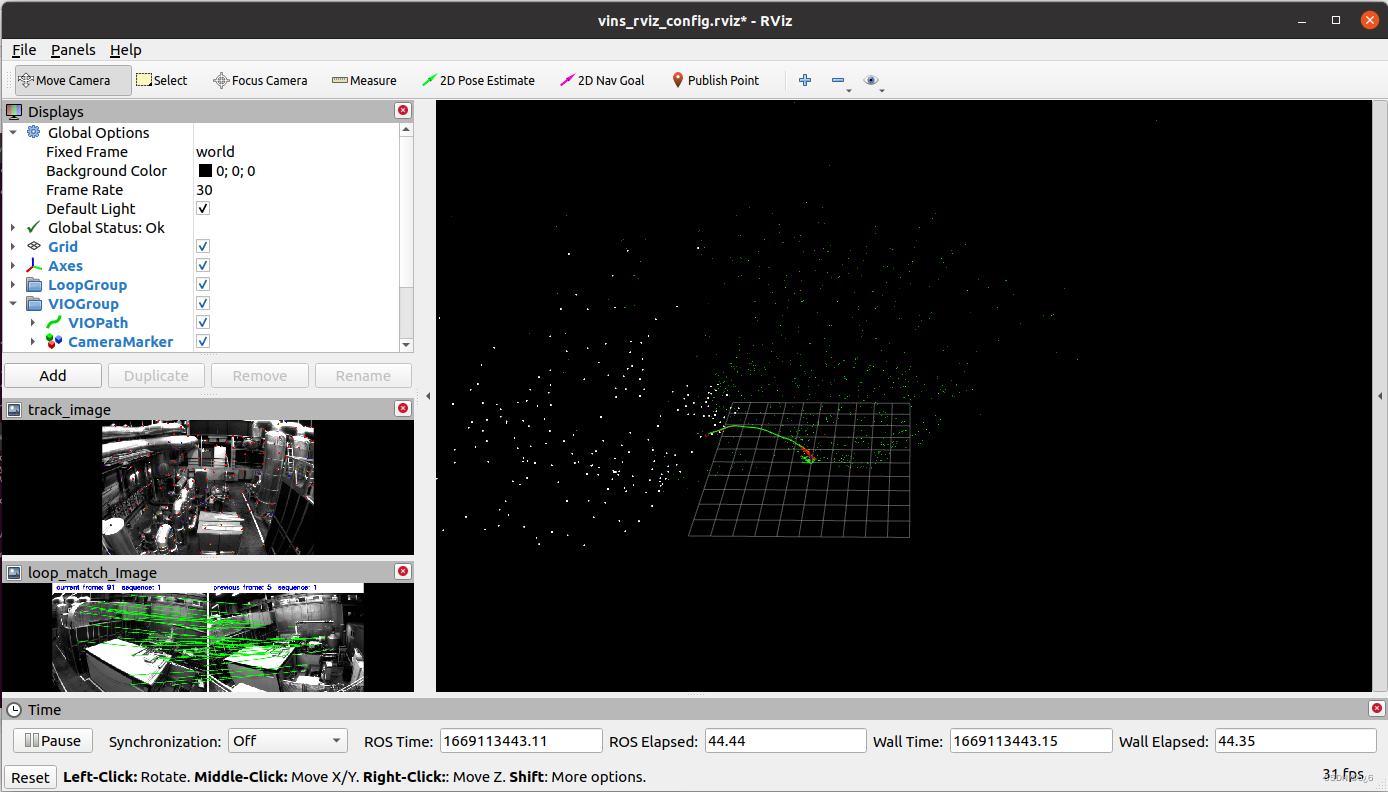Viewport: 1388px width, 792px height.
Task: Click the ROS Time input field
Action: (x=521, y=740)
